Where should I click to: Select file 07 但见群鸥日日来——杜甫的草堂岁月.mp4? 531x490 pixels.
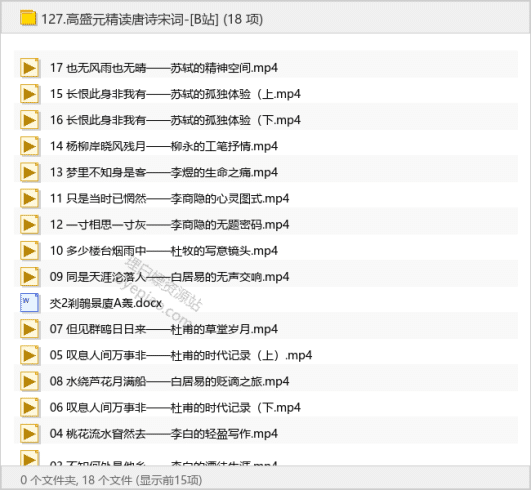point(164,329)
